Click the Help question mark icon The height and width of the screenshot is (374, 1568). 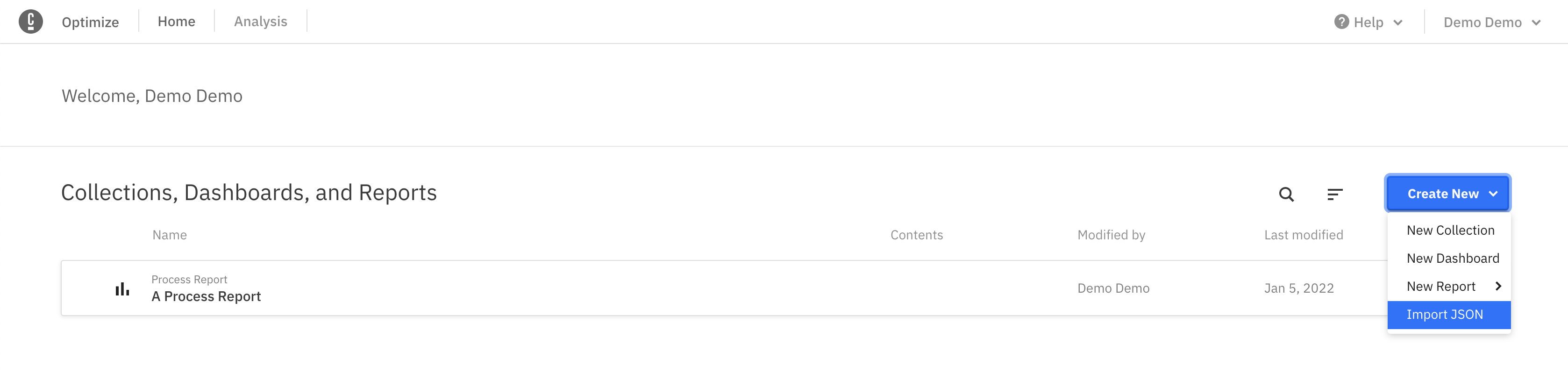click(x=1341, y=22)
